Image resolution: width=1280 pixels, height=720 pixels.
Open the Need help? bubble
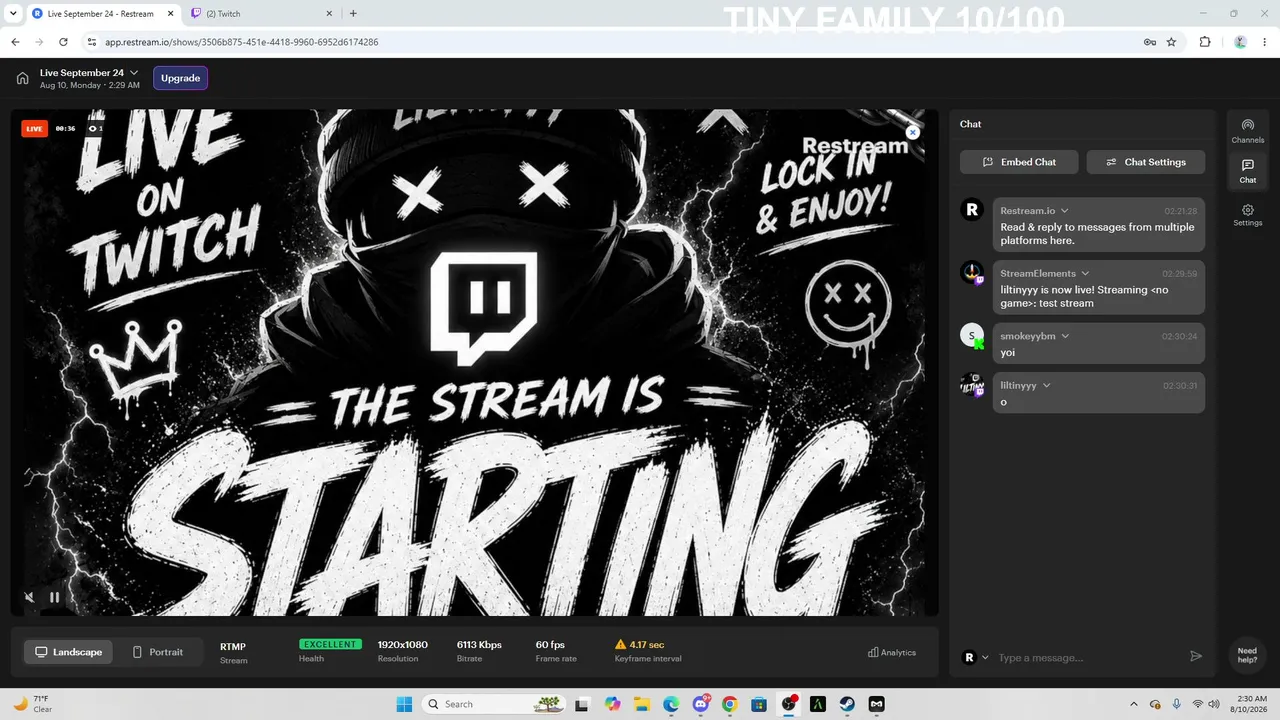click(1247, 655)
